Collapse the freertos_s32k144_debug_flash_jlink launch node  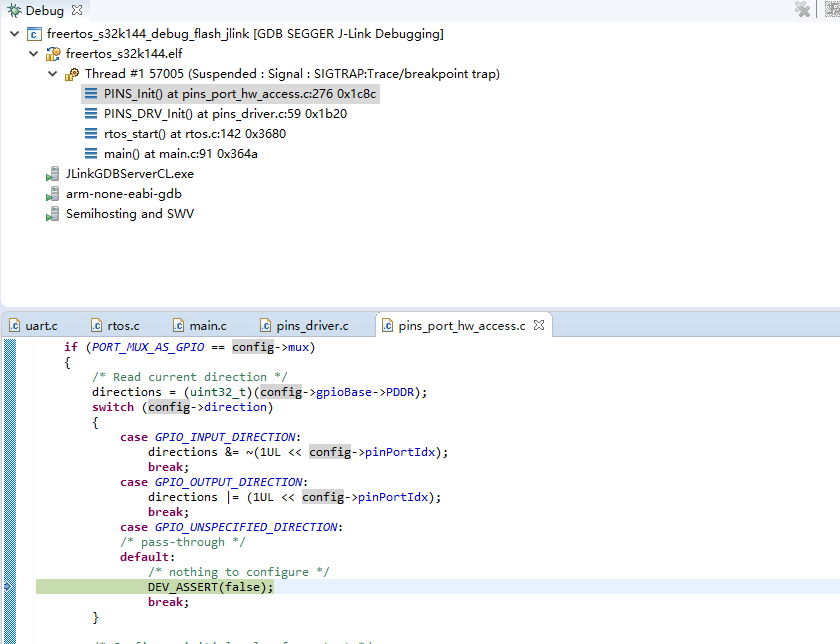point(14,34)
